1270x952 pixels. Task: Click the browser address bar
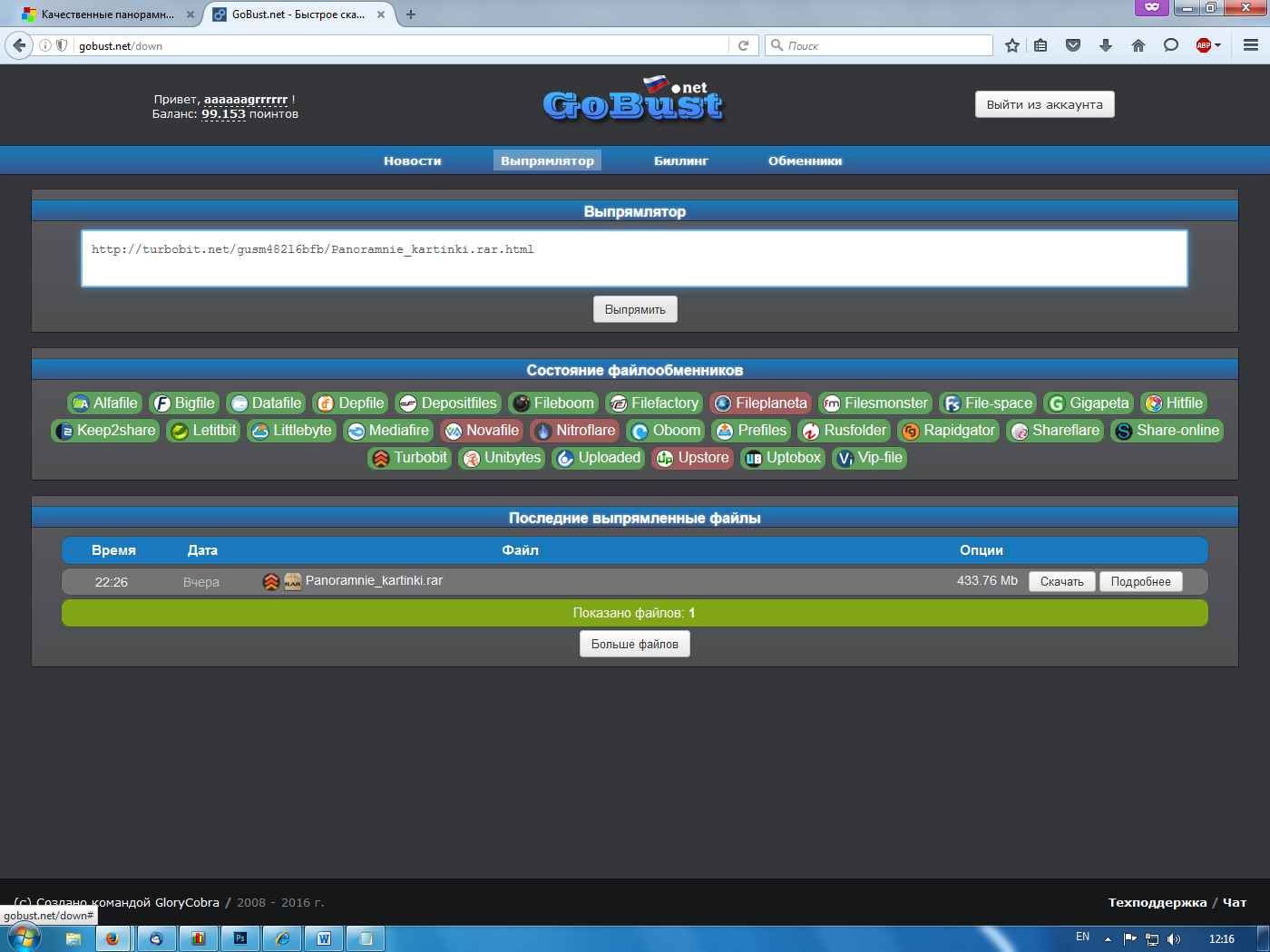pyautogui.click(x=399, y=45)
